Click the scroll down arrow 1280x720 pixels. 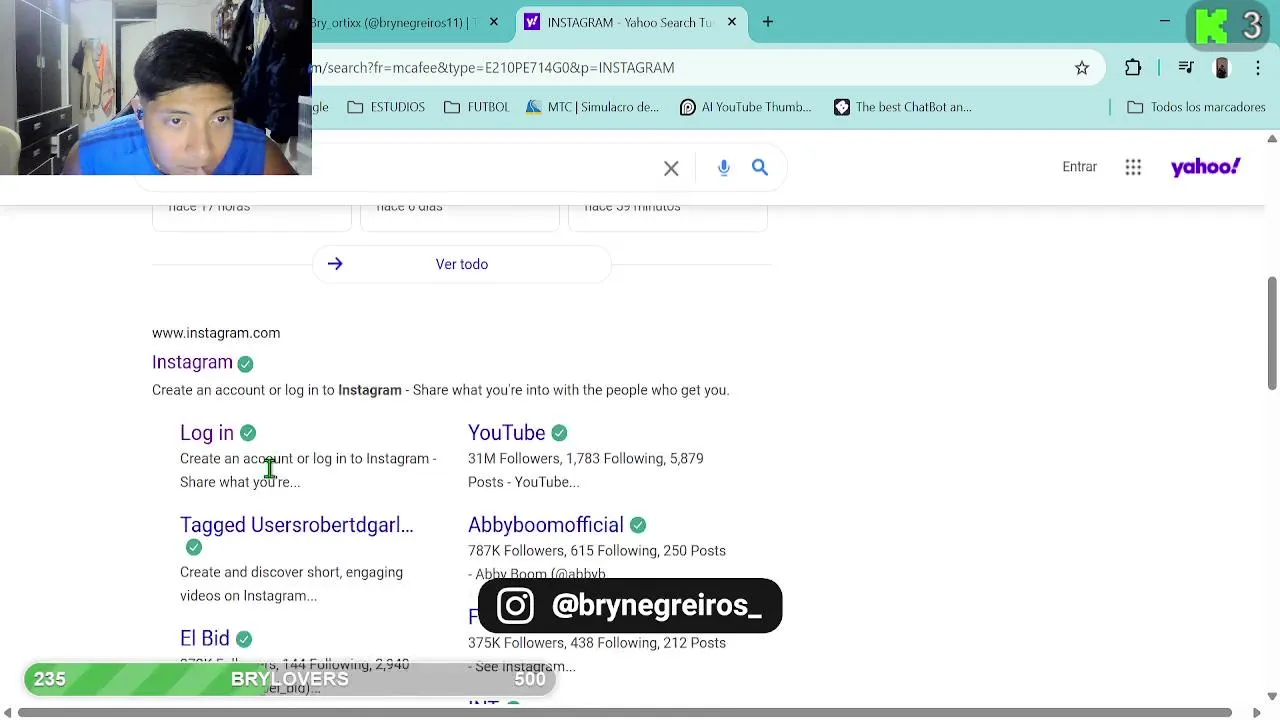(x=1272, y=696)
